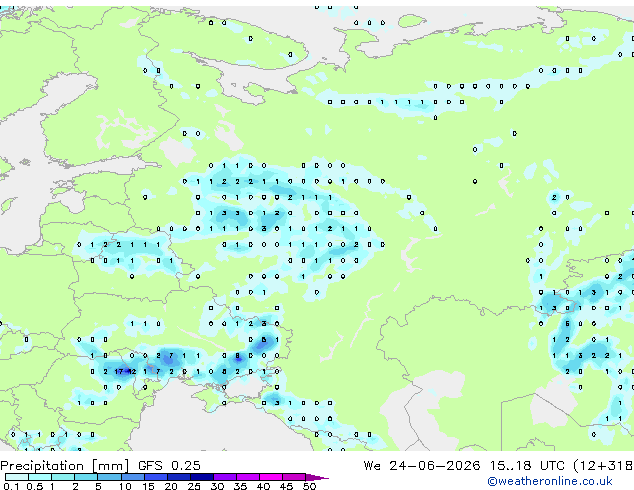Click the legend label '10'
Image resolution: width=634 pixels, height=490 pixels.
125,486
